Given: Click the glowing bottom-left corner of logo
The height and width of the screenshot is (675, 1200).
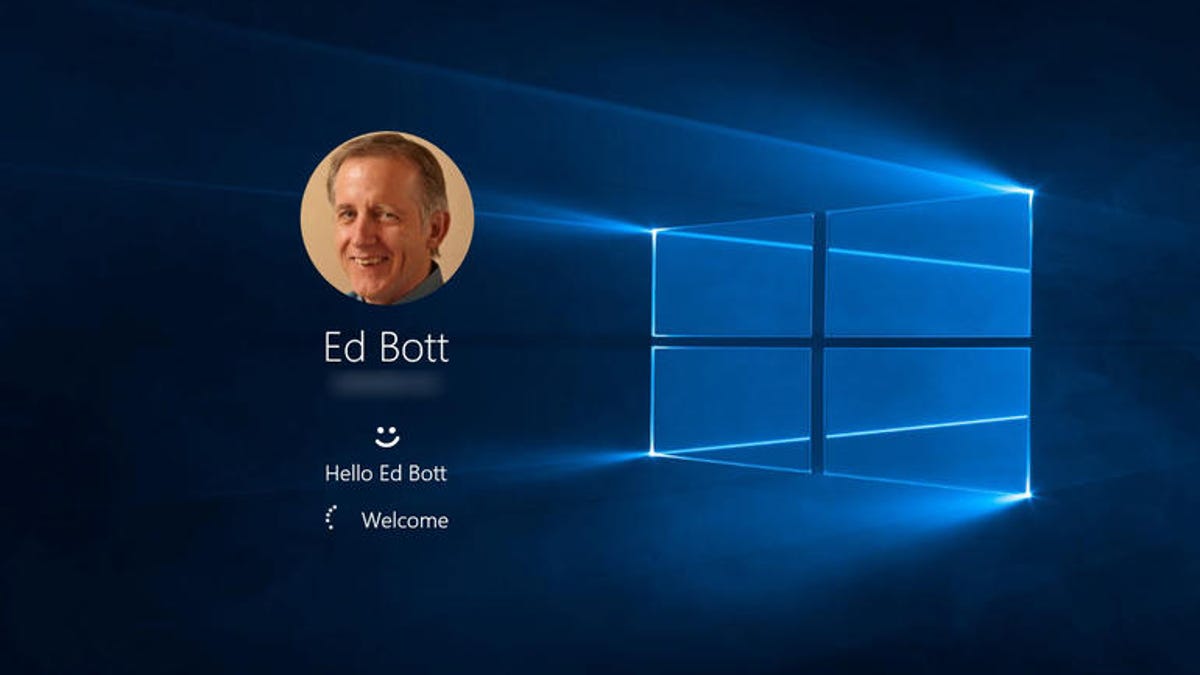Looking at the screenshot, I should coord(653,454).
